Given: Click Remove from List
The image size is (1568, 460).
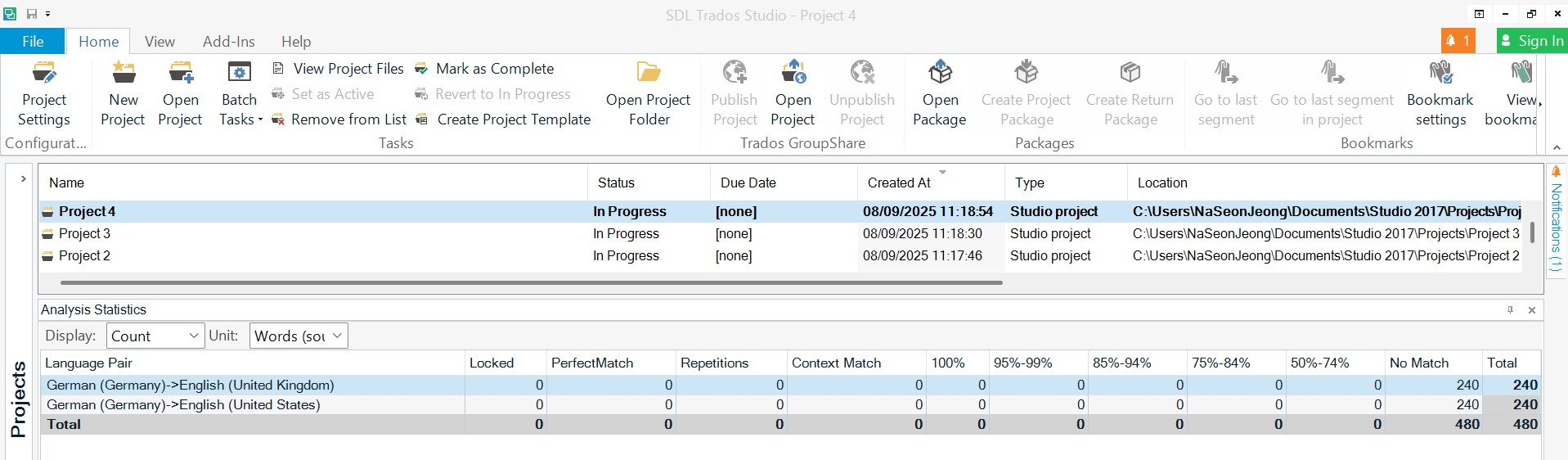Looking at the screenshot, I should point(339,120).
